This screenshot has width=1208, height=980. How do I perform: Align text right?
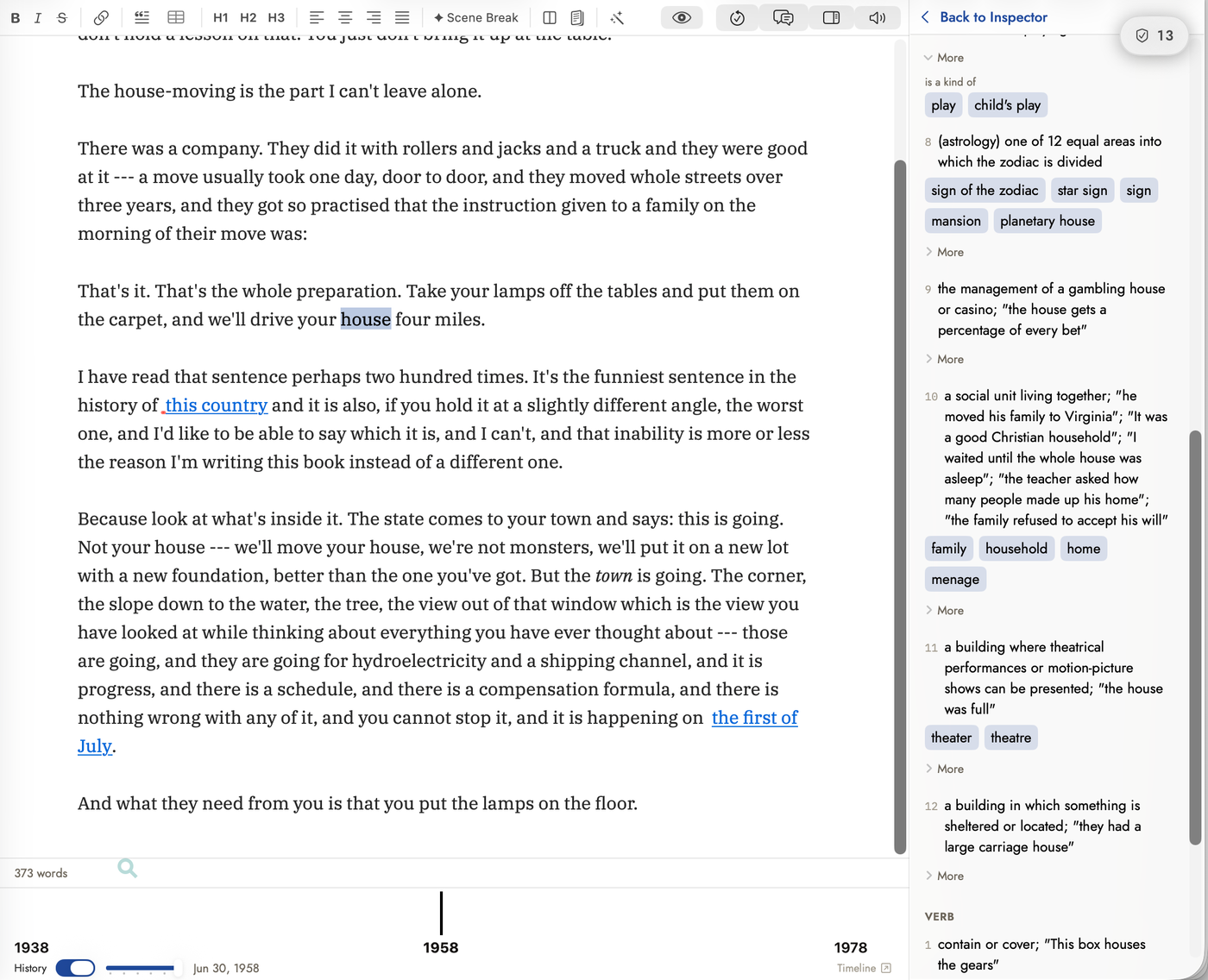coord(374,17)
